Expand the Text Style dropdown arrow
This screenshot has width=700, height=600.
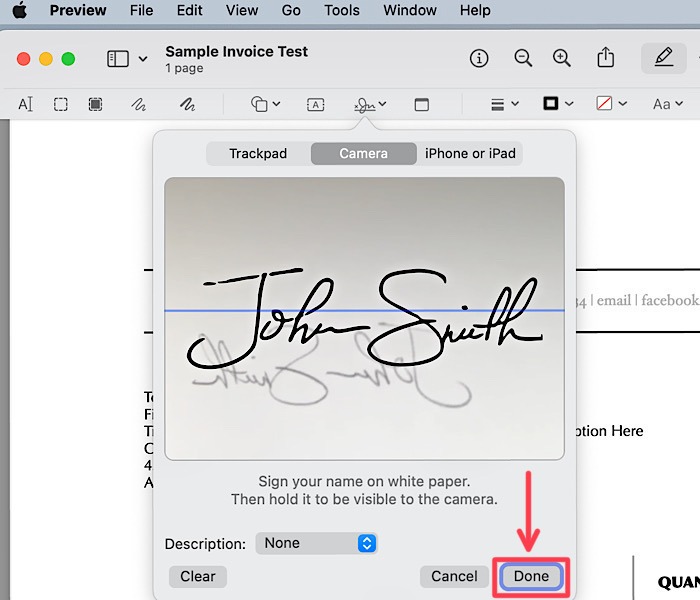point(679,104)
